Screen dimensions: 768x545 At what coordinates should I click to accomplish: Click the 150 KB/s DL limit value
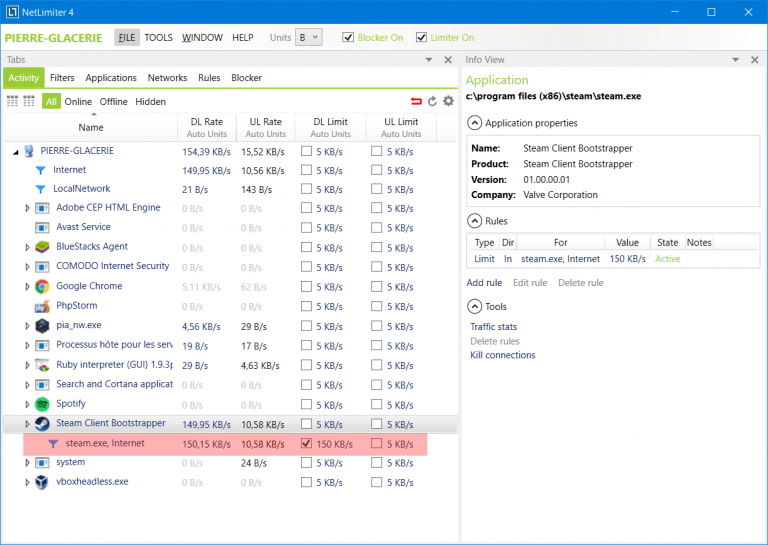(335, 444)
